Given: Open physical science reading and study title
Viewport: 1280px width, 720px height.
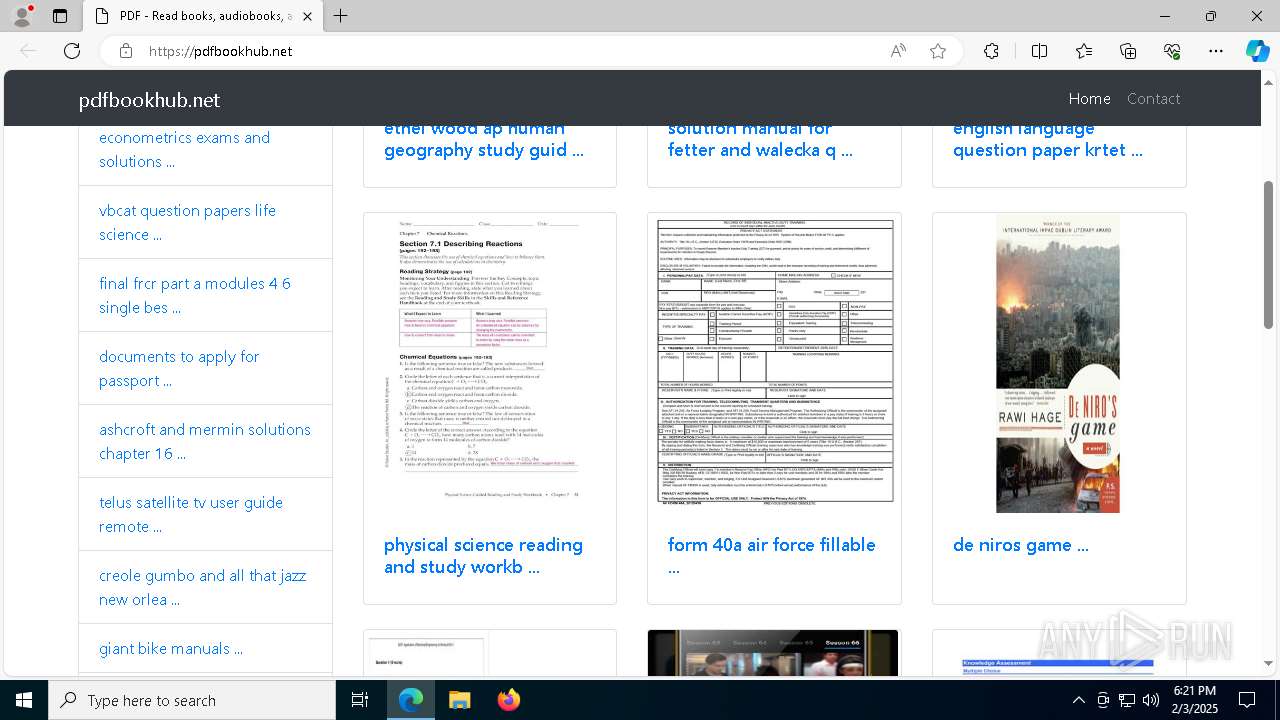Looking at the screenshot, I should click(x=483, y=555).
